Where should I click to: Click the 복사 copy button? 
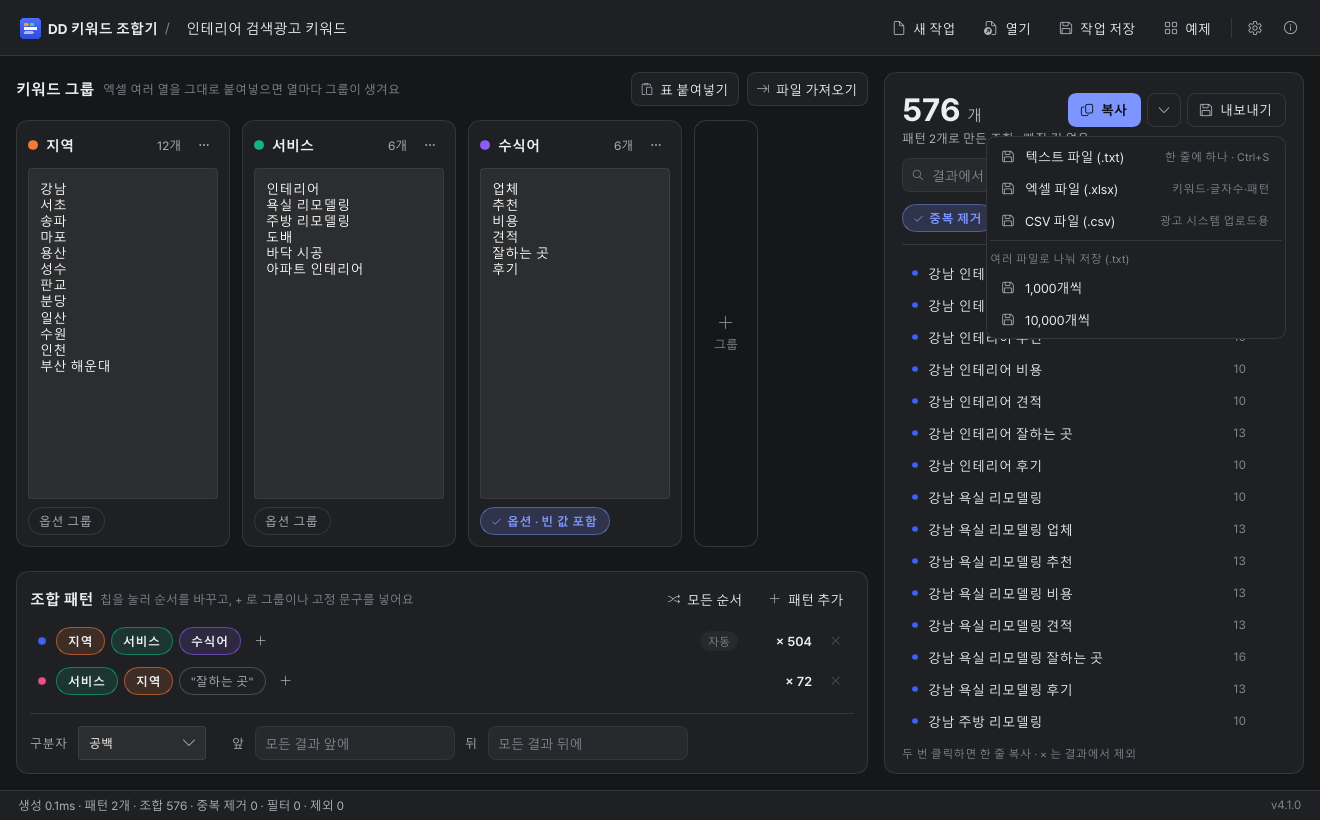coord(1104,110)
